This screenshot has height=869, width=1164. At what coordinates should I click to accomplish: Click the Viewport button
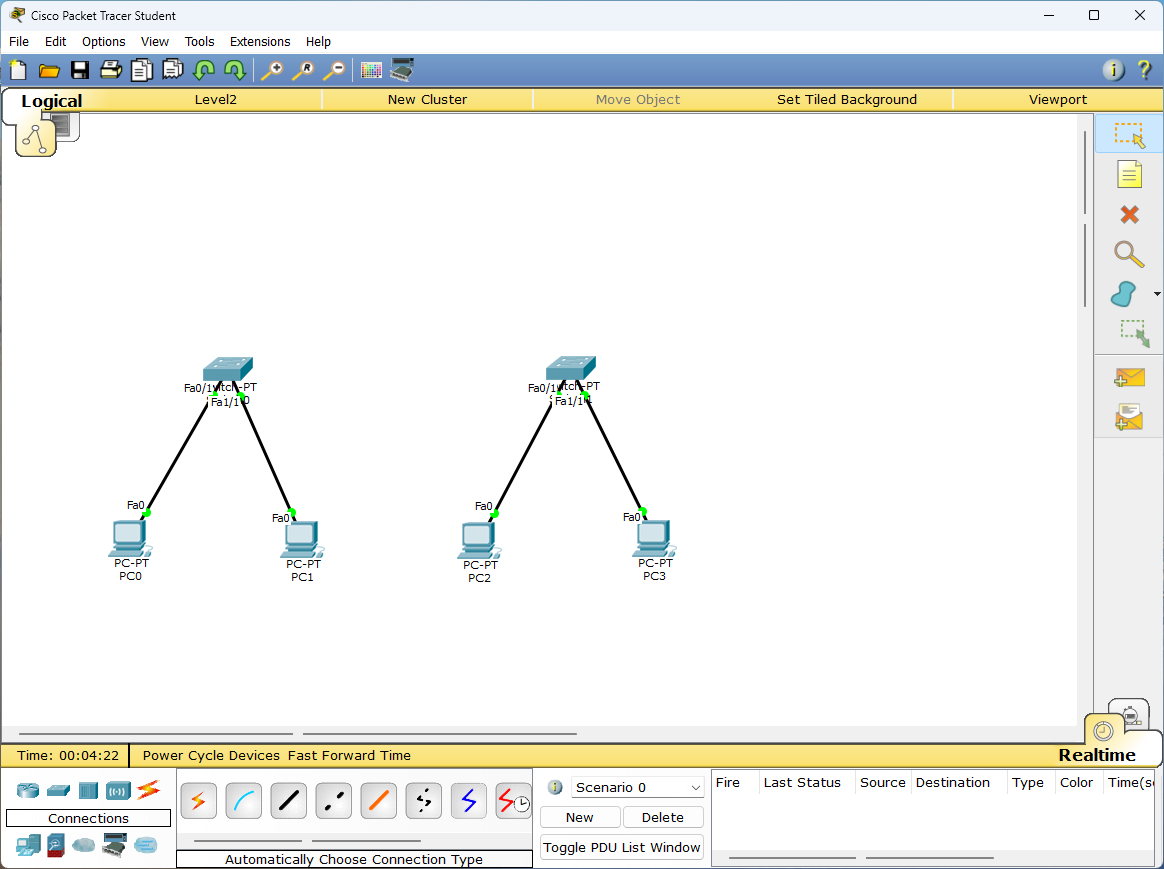pos(1057,99)
